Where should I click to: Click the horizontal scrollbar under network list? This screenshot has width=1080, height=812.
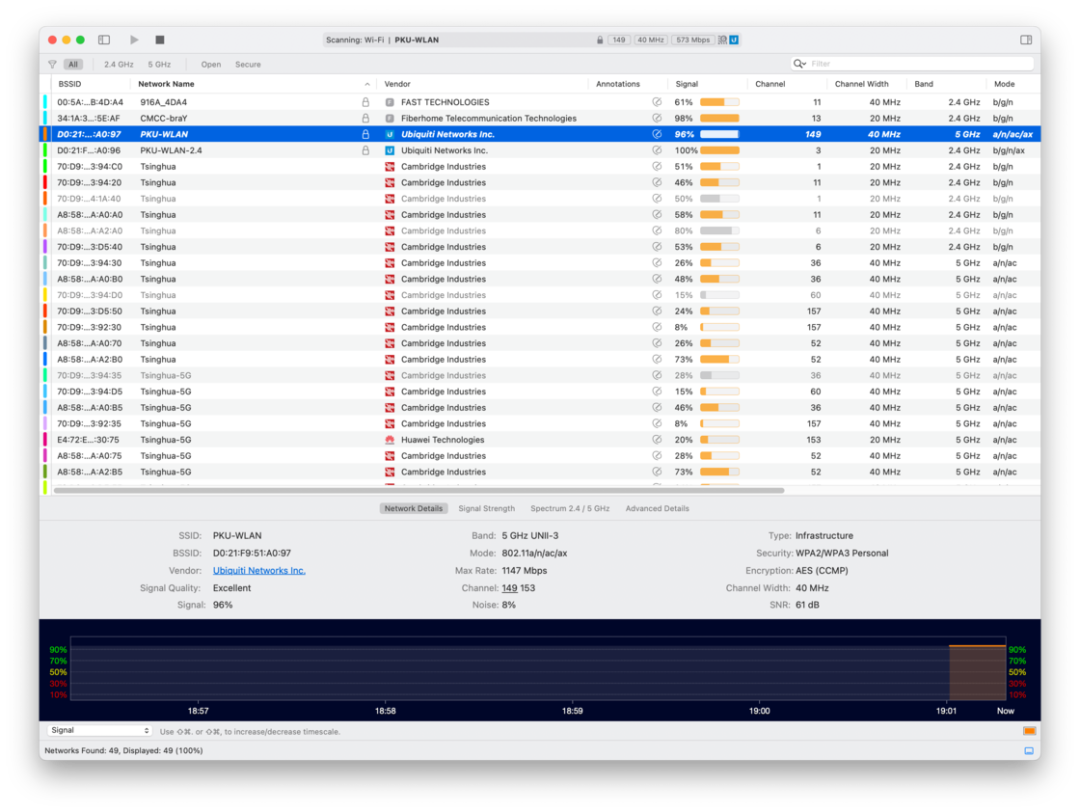(x=419, y=490)
